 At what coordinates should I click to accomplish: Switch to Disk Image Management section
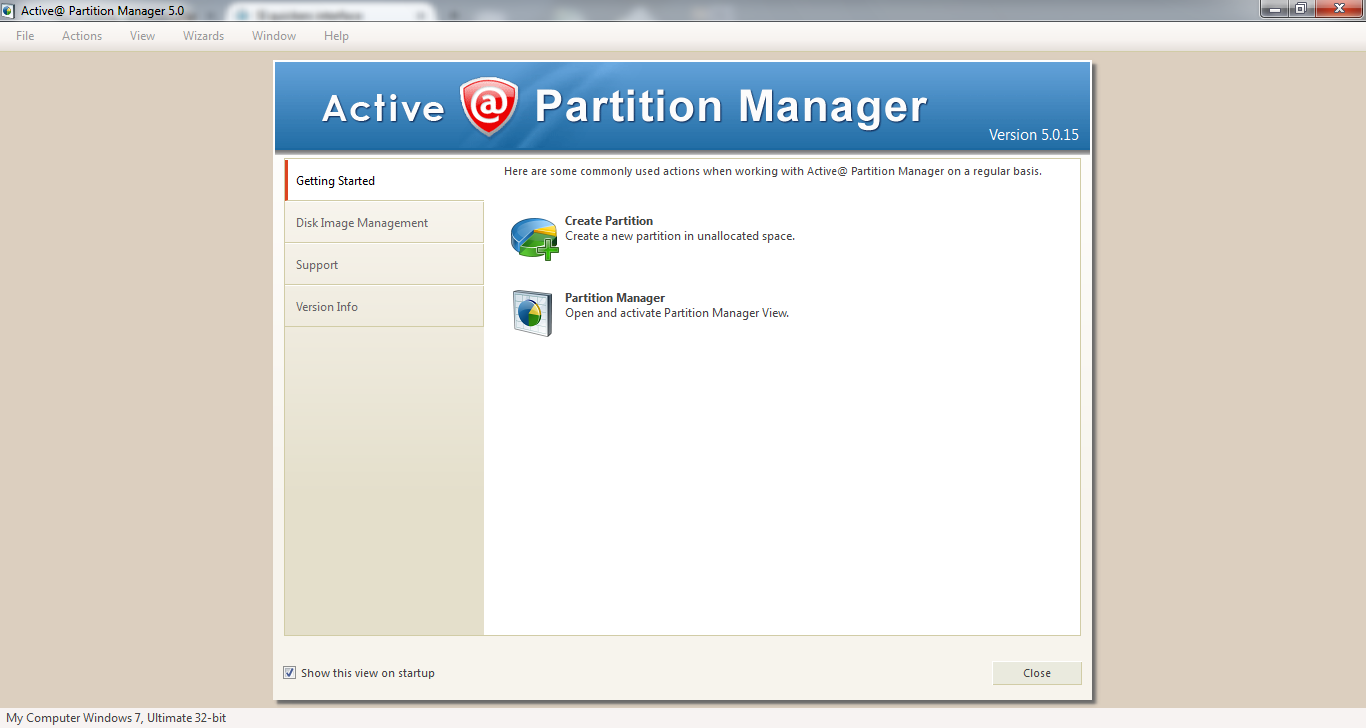pos(361,222)
